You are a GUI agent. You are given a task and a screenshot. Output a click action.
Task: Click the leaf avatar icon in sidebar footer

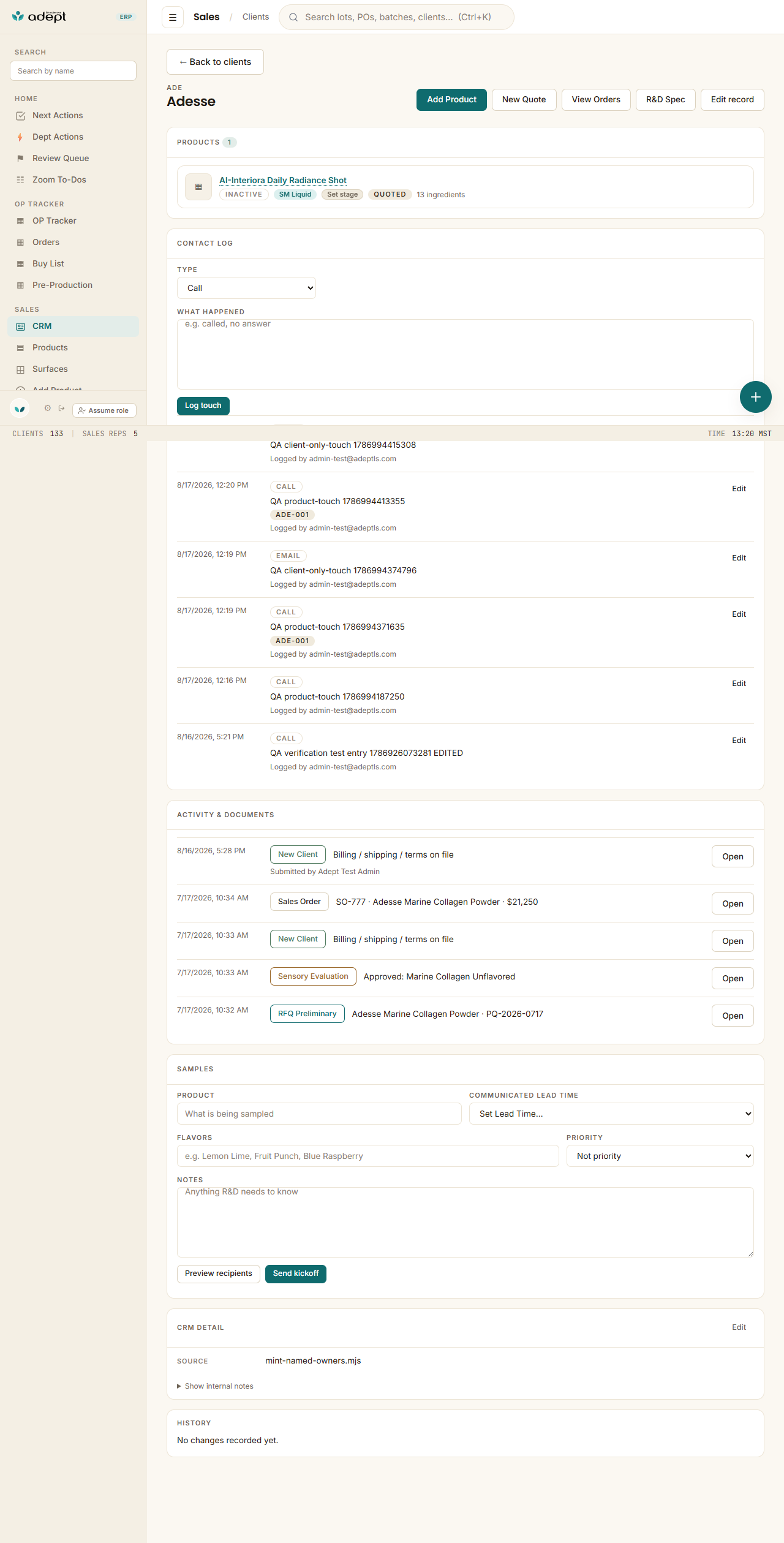pyautogui.click(x=20, y=409)
